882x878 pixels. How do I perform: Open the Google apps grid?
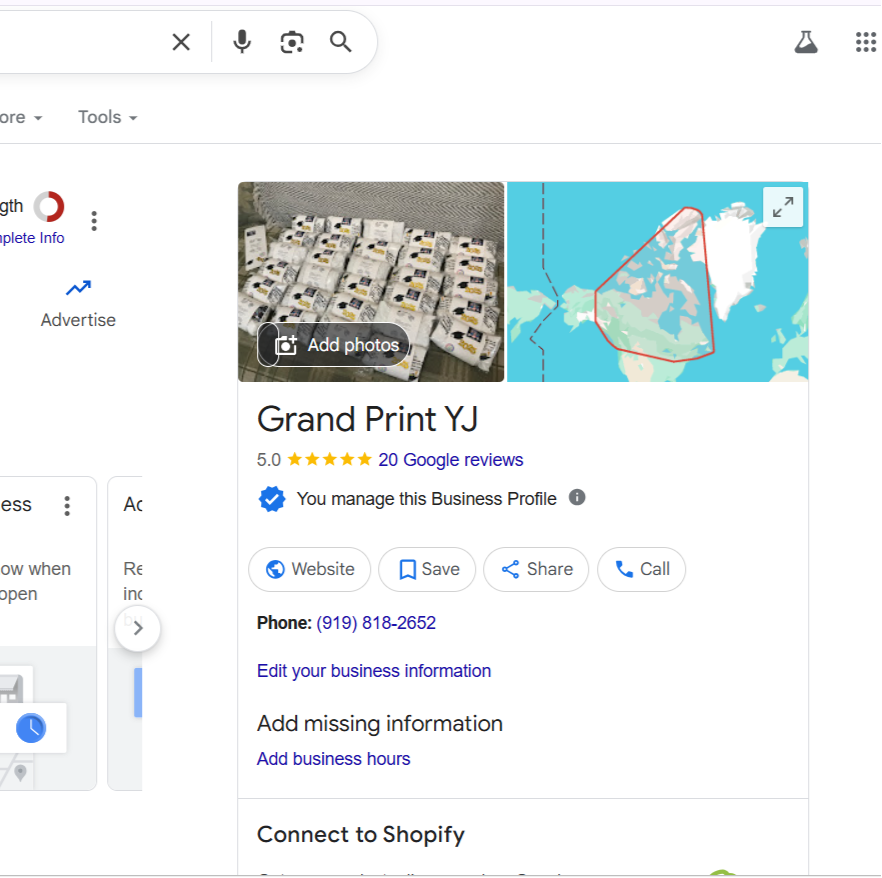pos(865,42)
